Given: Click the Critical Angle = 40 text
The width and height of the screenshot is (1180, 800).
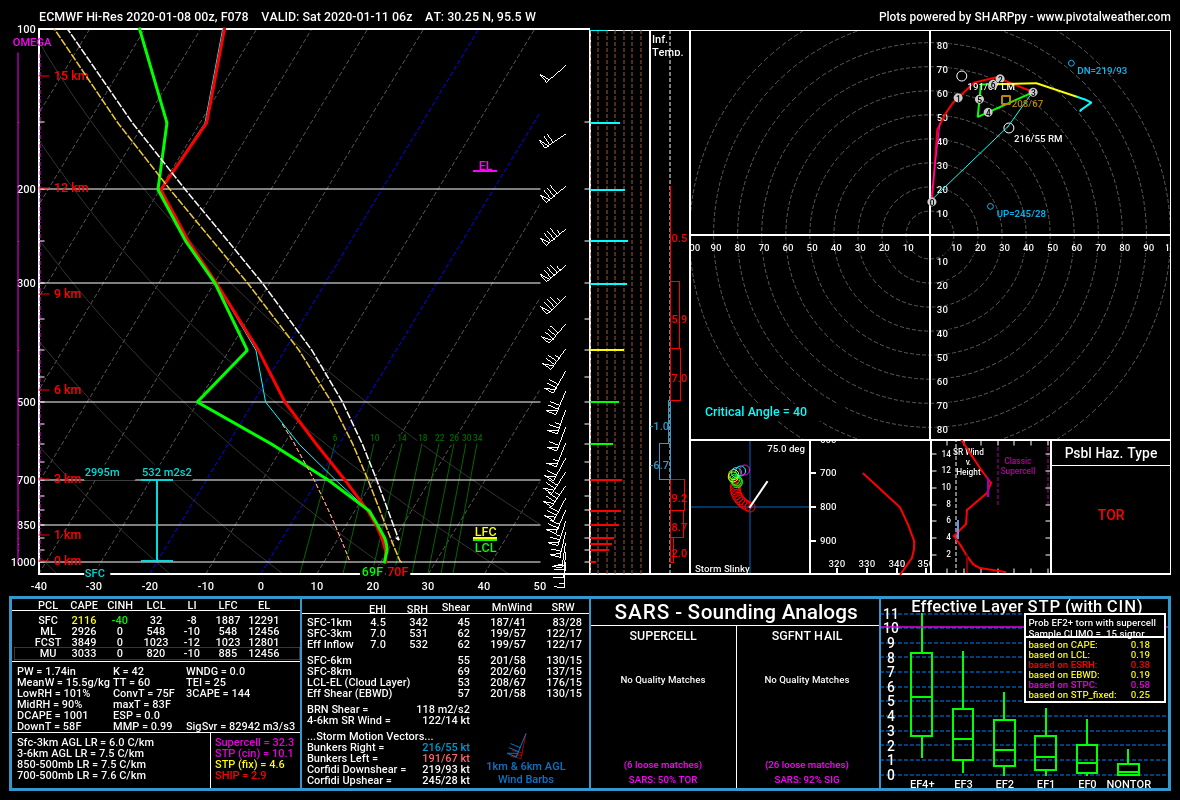Looking at the screenshot, I should [756, 412].
